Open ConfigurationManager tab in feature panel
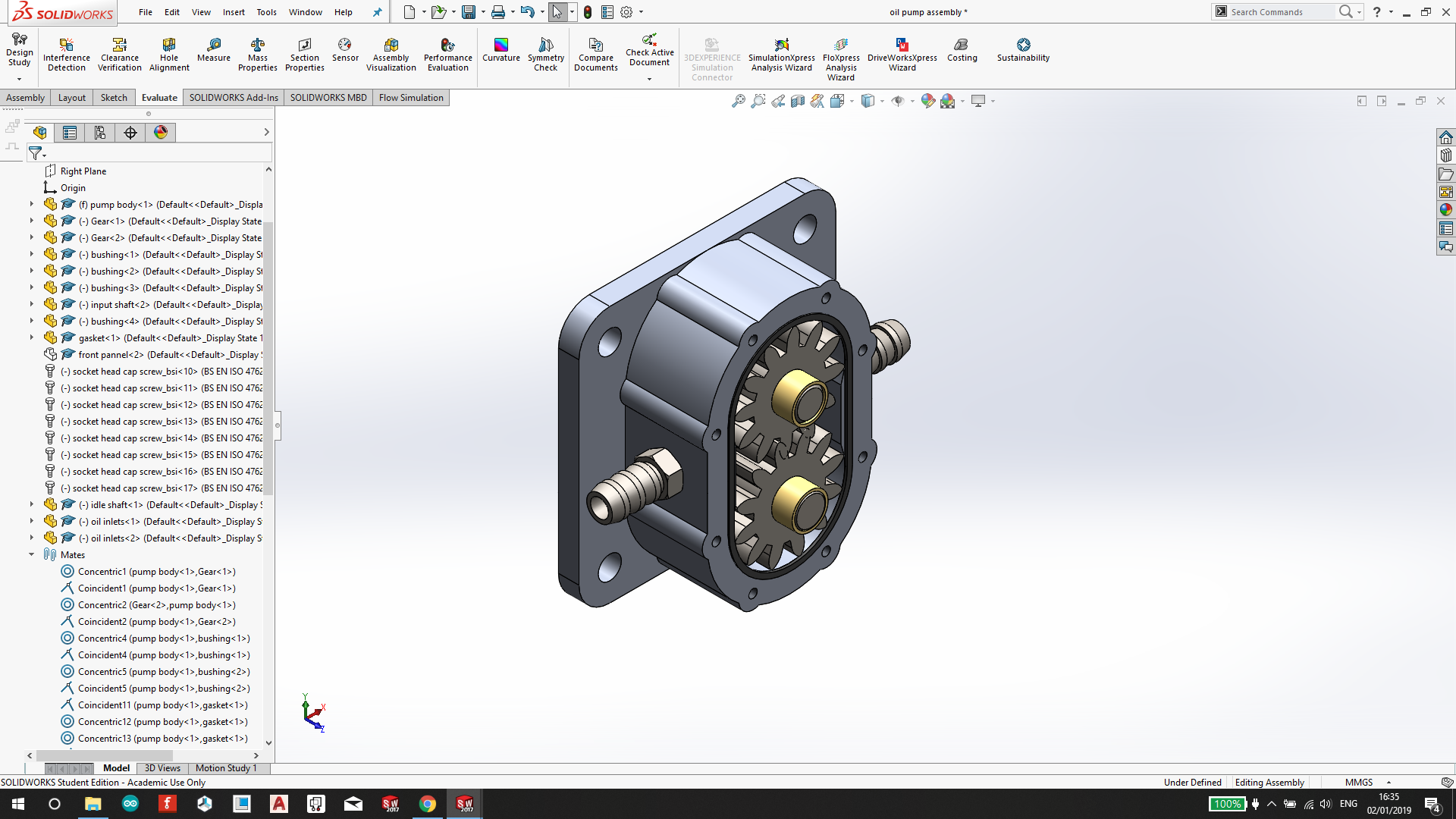1456x819 pixels. coord(100,133)
